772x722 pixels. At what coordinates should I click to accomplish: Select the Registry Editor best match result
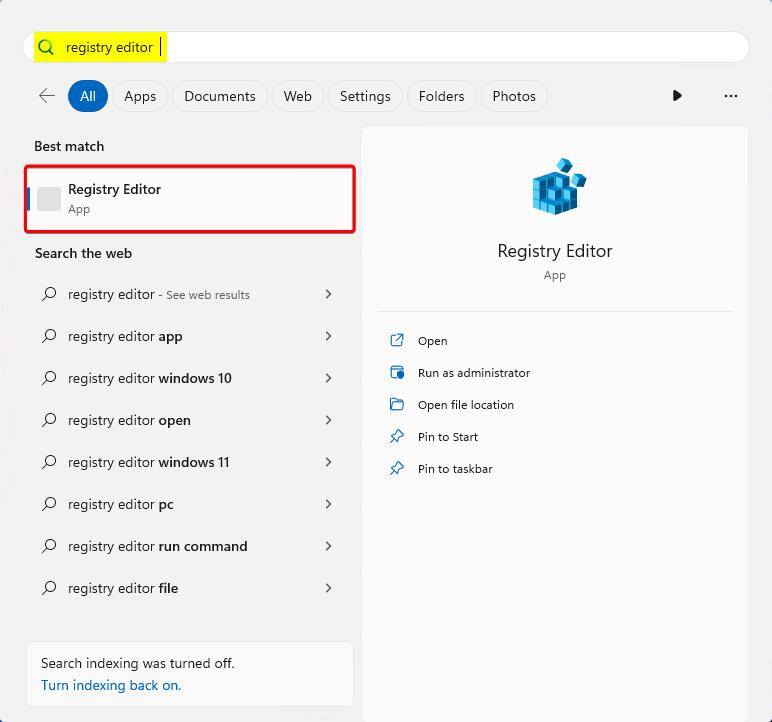click(190, 199)
